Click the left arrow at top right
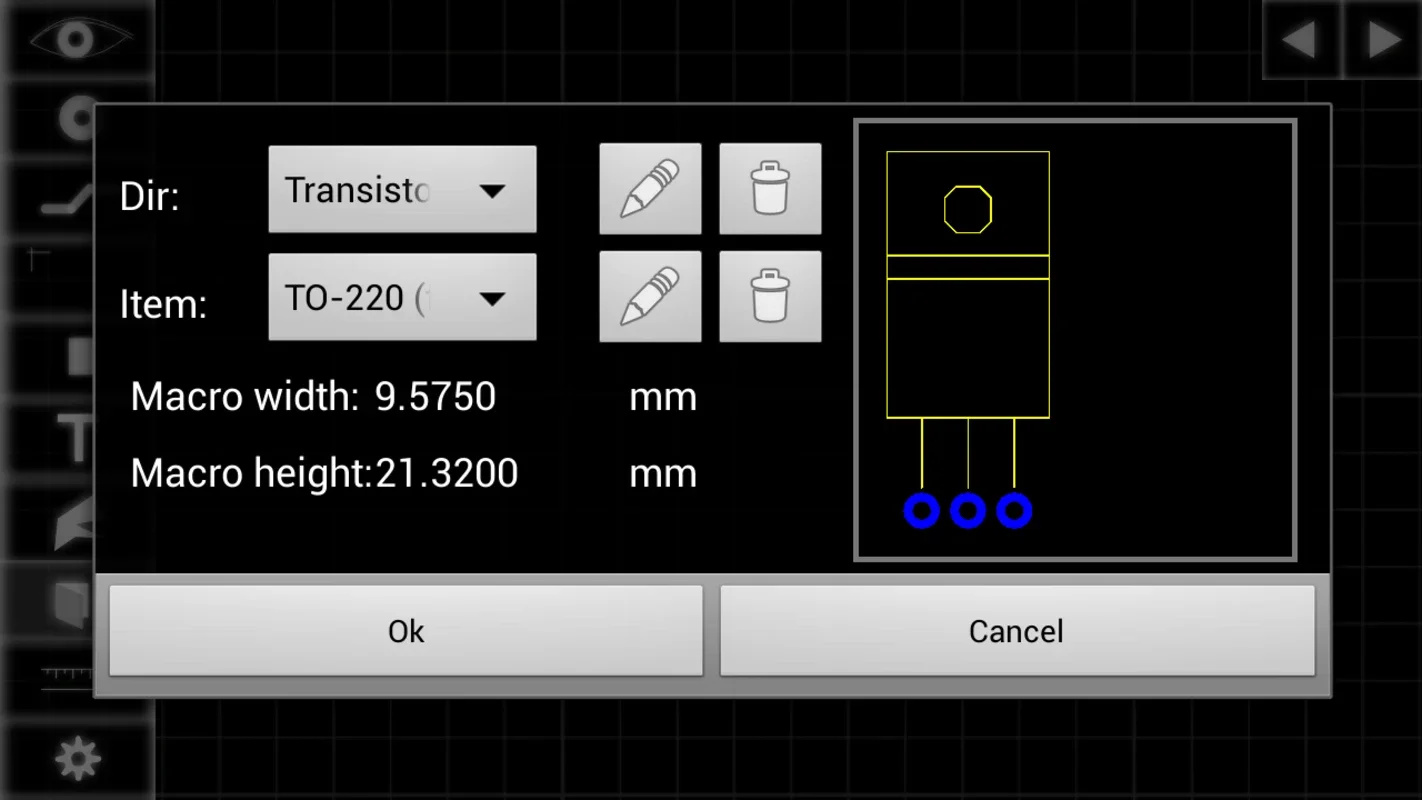Screen dimensions: 1422x800 [1299, 40]
